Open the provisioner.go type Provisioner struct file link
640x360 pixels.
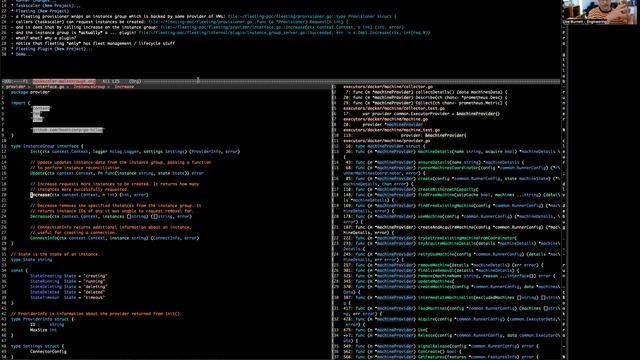tap(312, 16)
